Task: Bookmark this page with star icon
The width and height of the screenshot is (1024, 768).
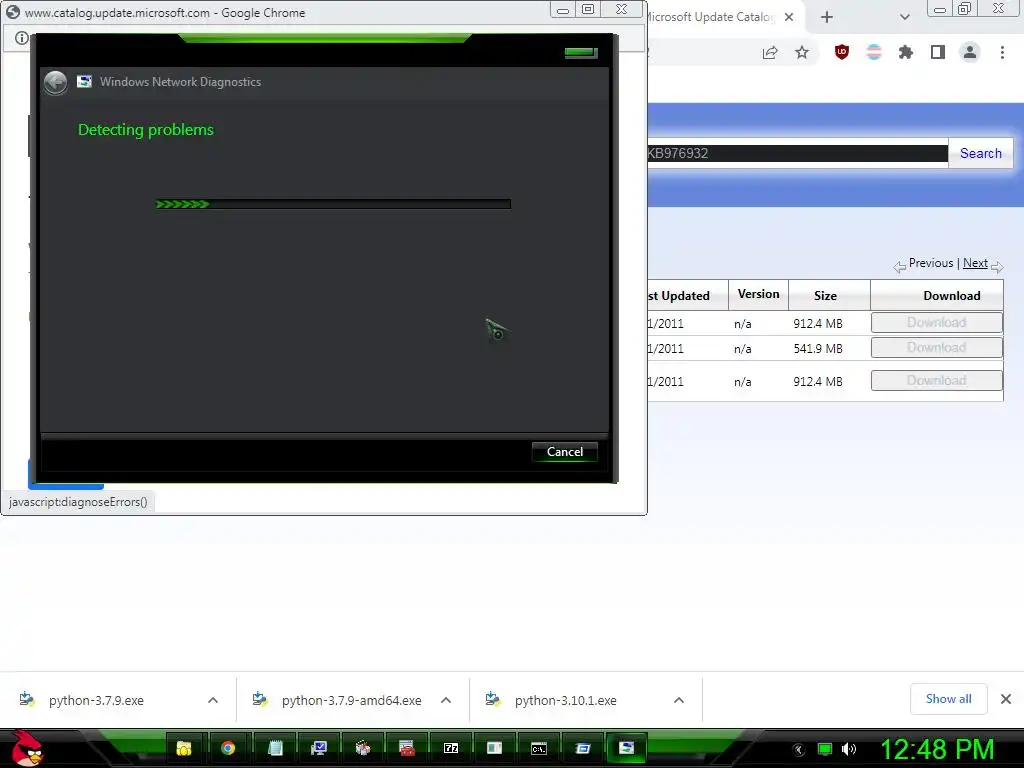Action: point(802,53)
